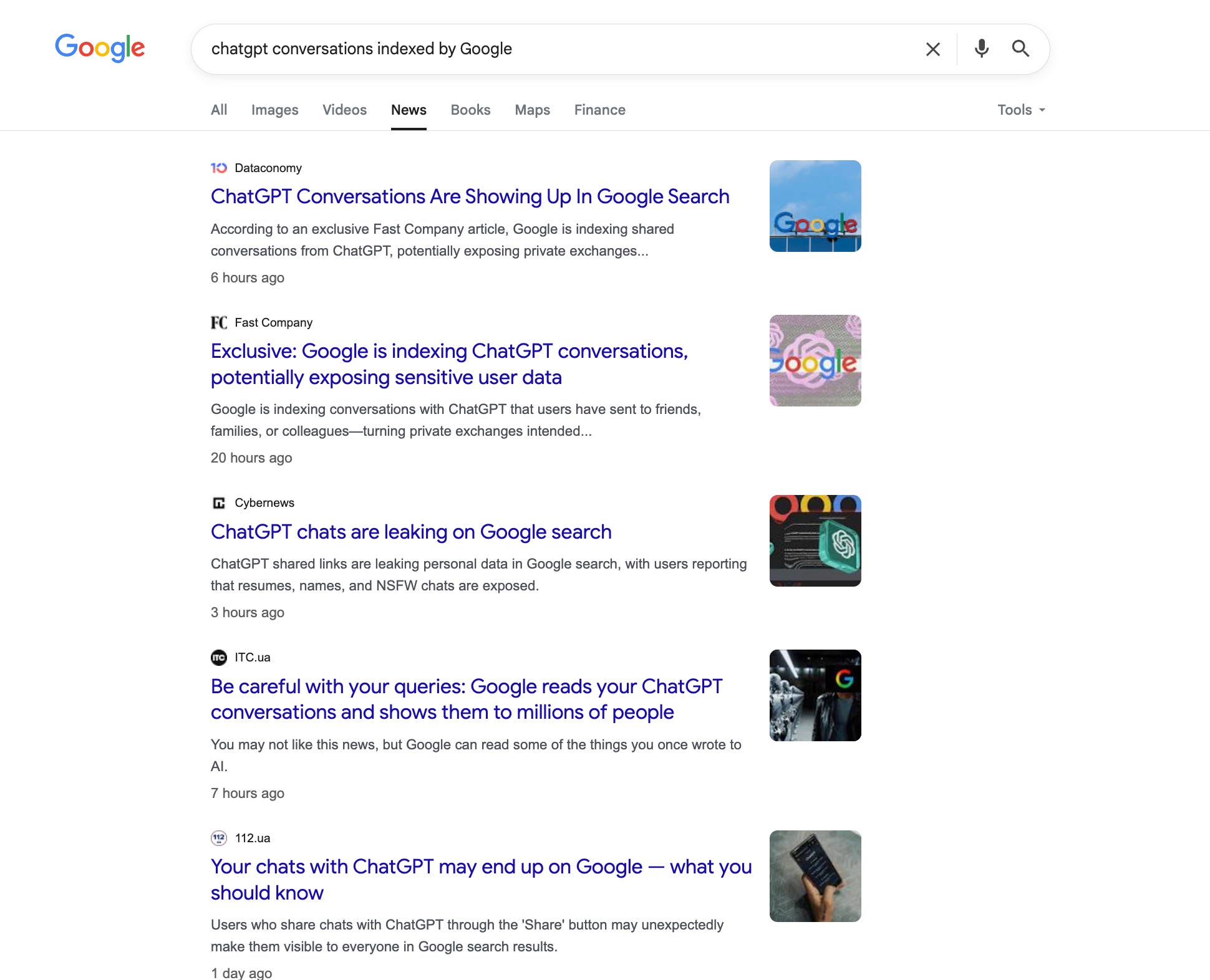Screen dimensions: 1210x980
Task: Expand the Tools dropdown
Action: point(1021,110)
